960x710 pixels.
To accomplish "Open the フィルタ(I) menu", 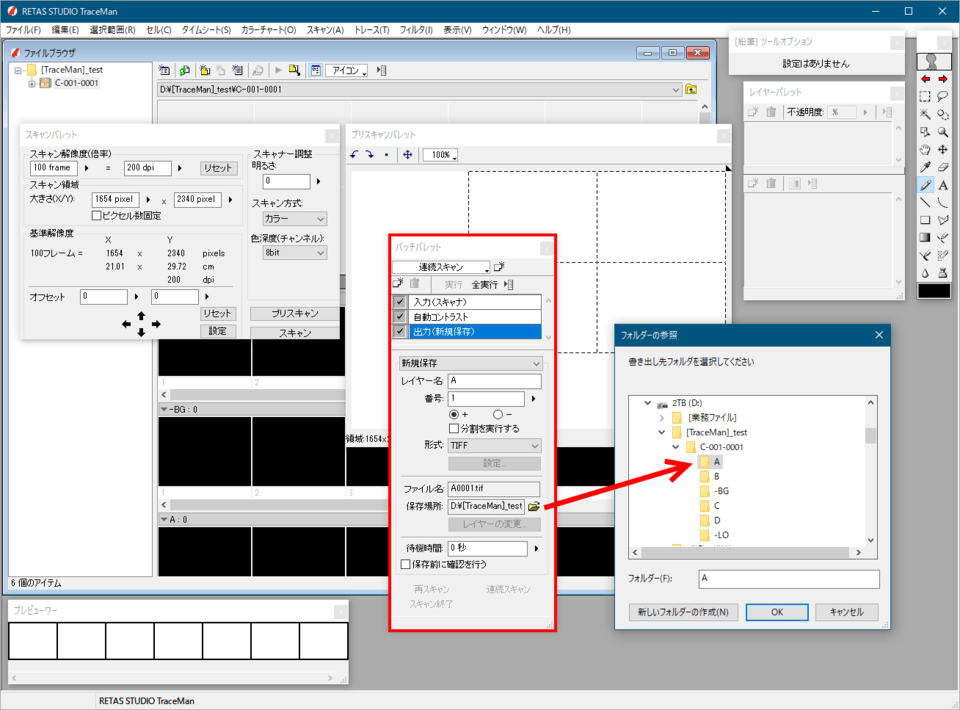I will [416, 30].
